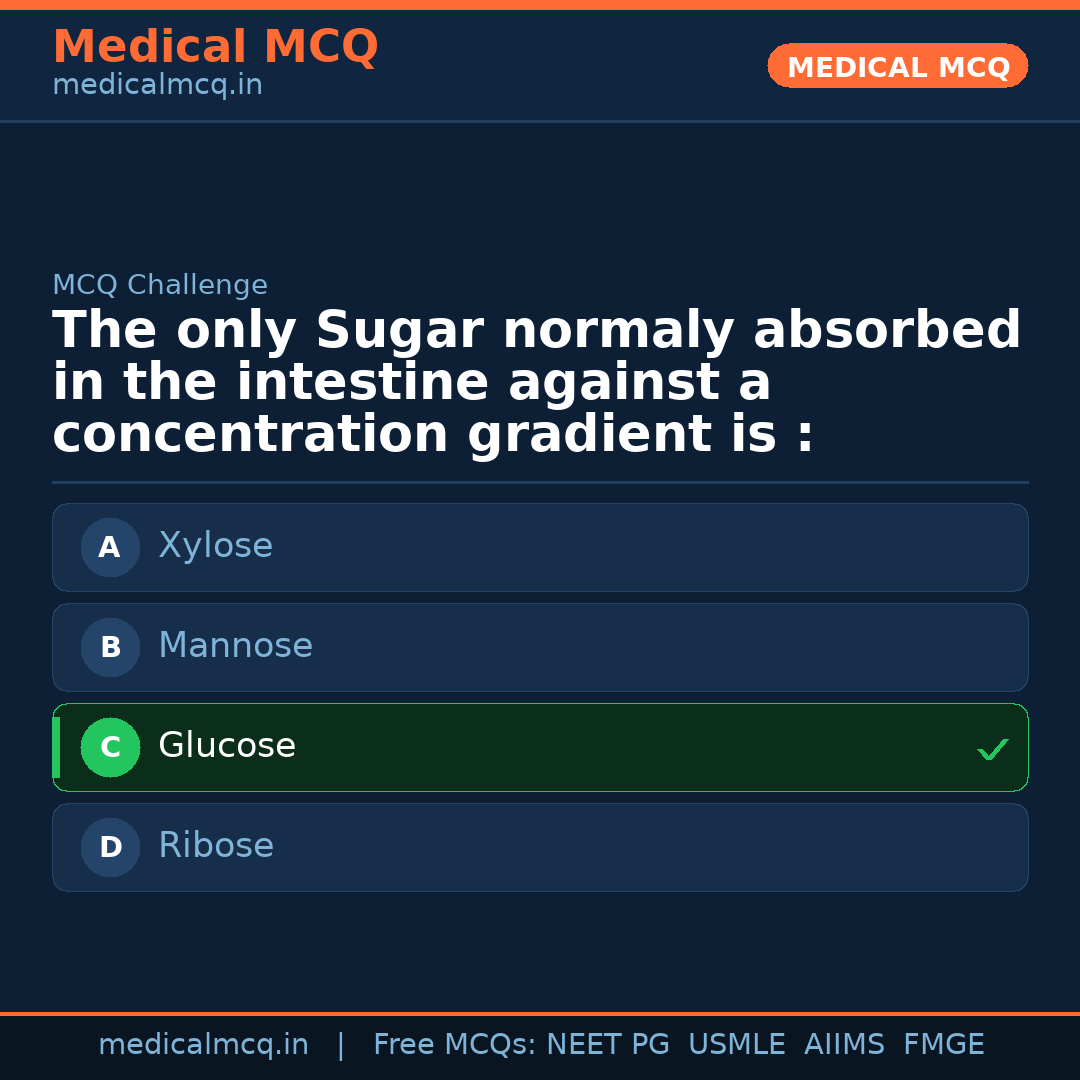Click the MCQ Challenge label
The width and height of the screenshot is (1080, 1080).
[160, 285]
